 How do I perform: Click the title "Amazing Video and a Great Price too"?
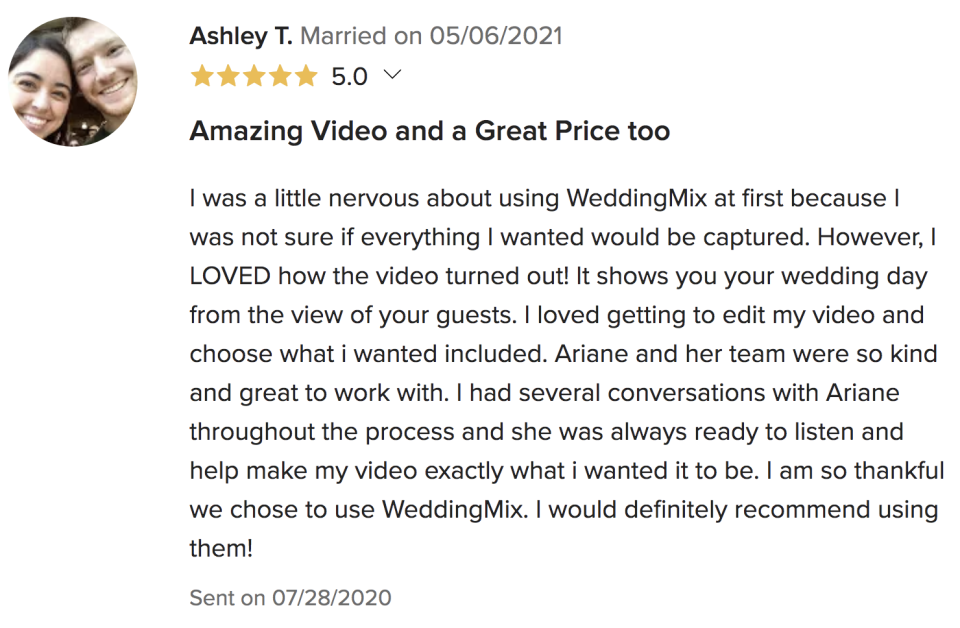[429, 131]
